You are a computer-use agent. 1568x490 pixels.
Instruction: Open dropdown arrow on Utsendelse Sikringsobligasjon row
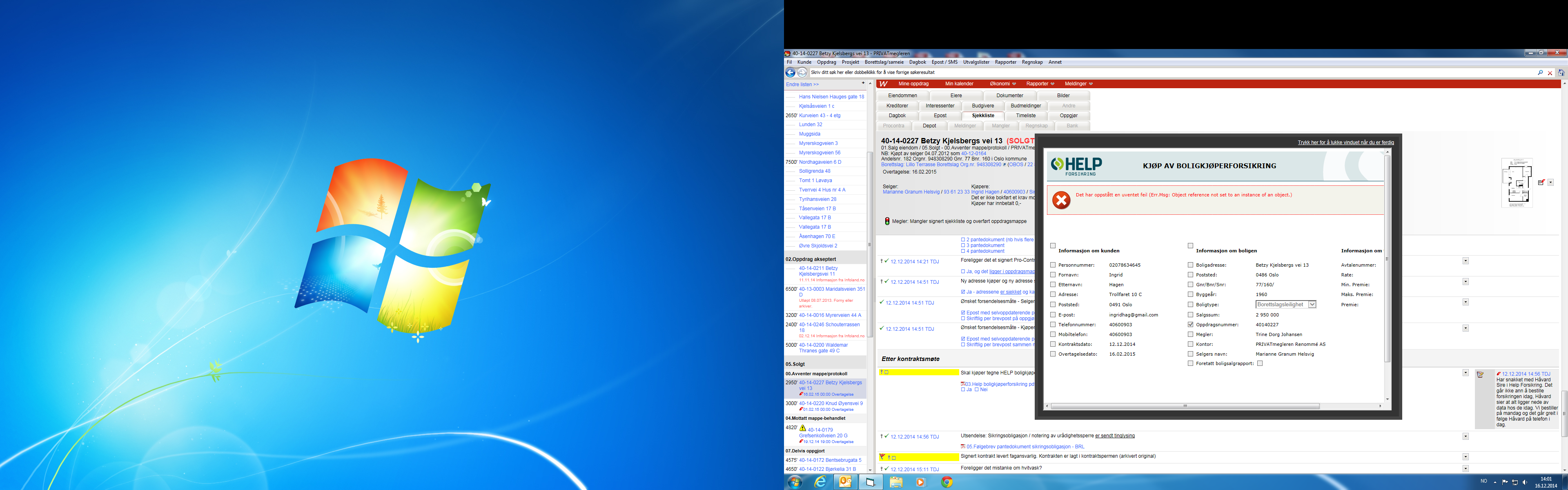coord(1466,437)
